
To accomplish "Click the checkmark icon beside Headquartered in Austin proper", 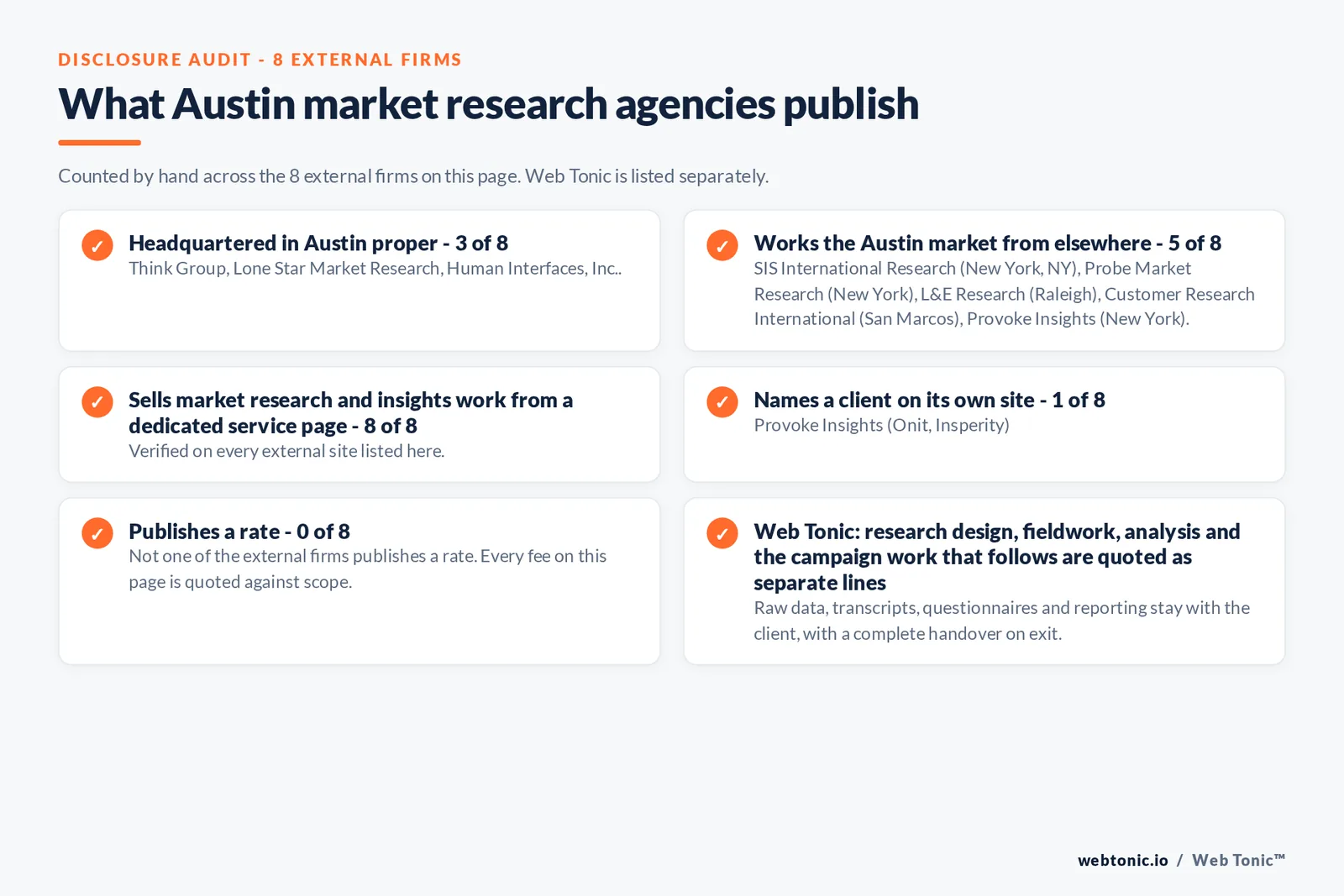I will point(97,245).
